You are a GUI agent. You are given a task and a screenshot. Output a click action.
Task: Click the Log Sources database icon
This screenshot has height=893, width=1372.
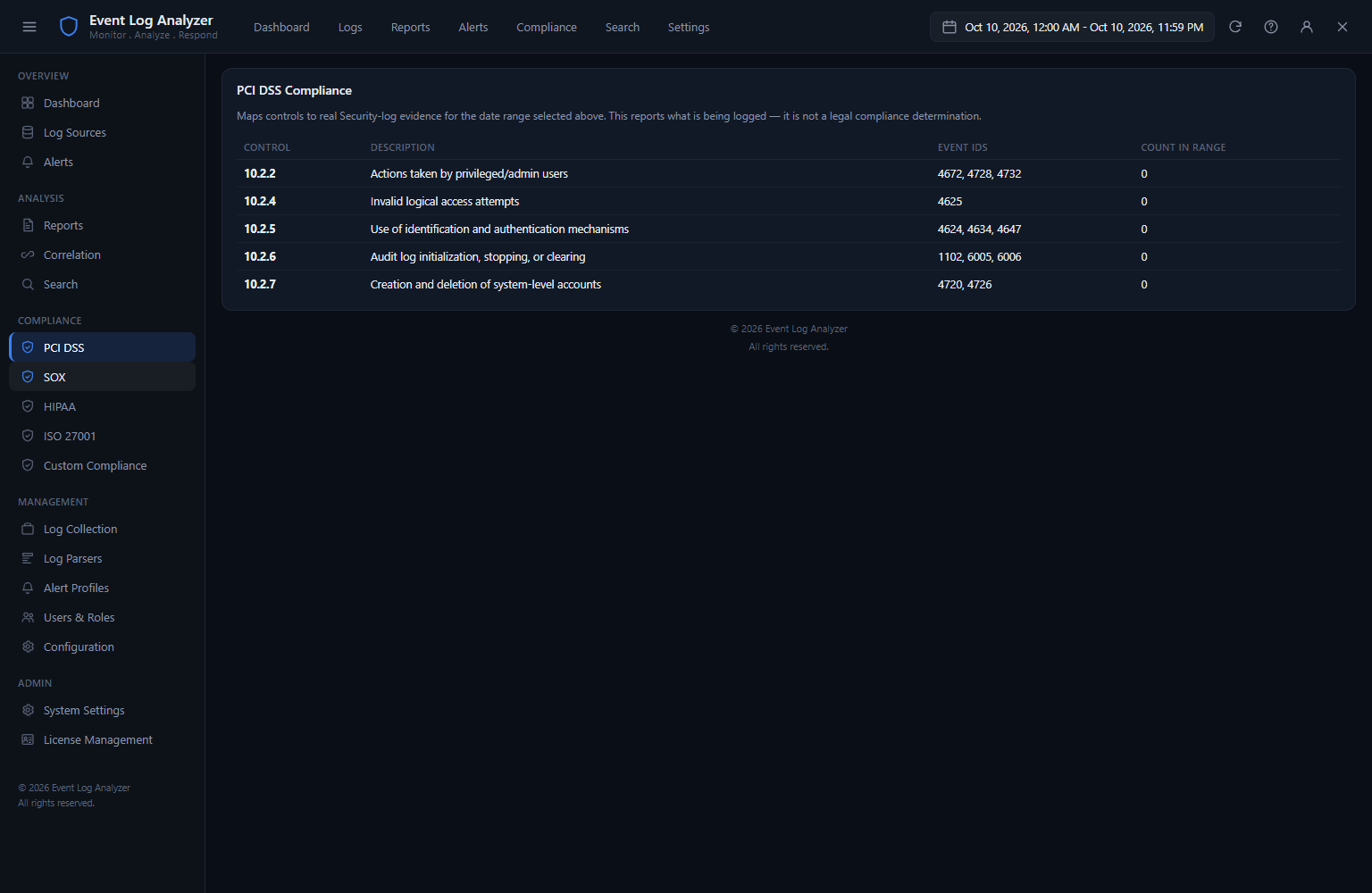pyautogui.click(x=28, y=132)
